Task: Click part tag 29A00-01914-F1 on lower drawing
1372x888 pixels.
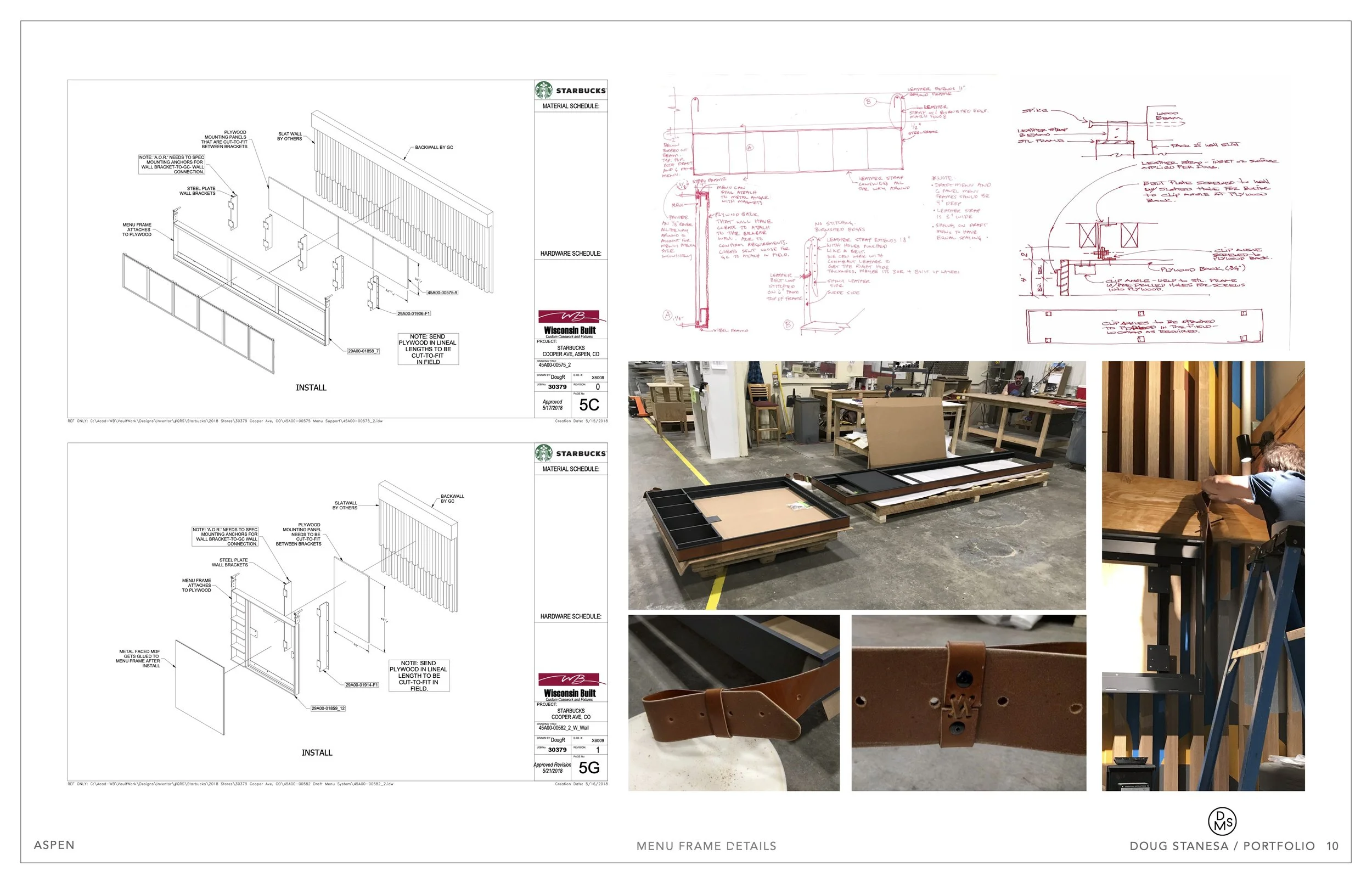Action: point(362,685)
